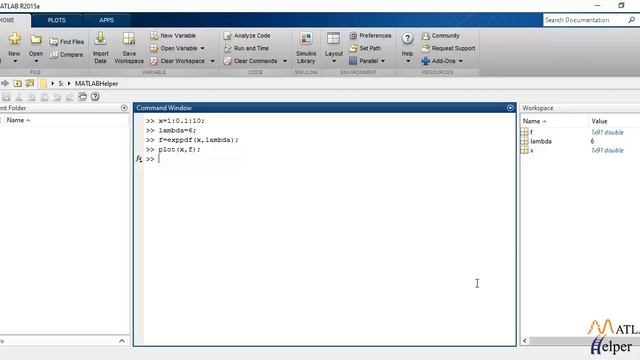Click Clear Commands
640x360 pixels.
pos(250,61)
